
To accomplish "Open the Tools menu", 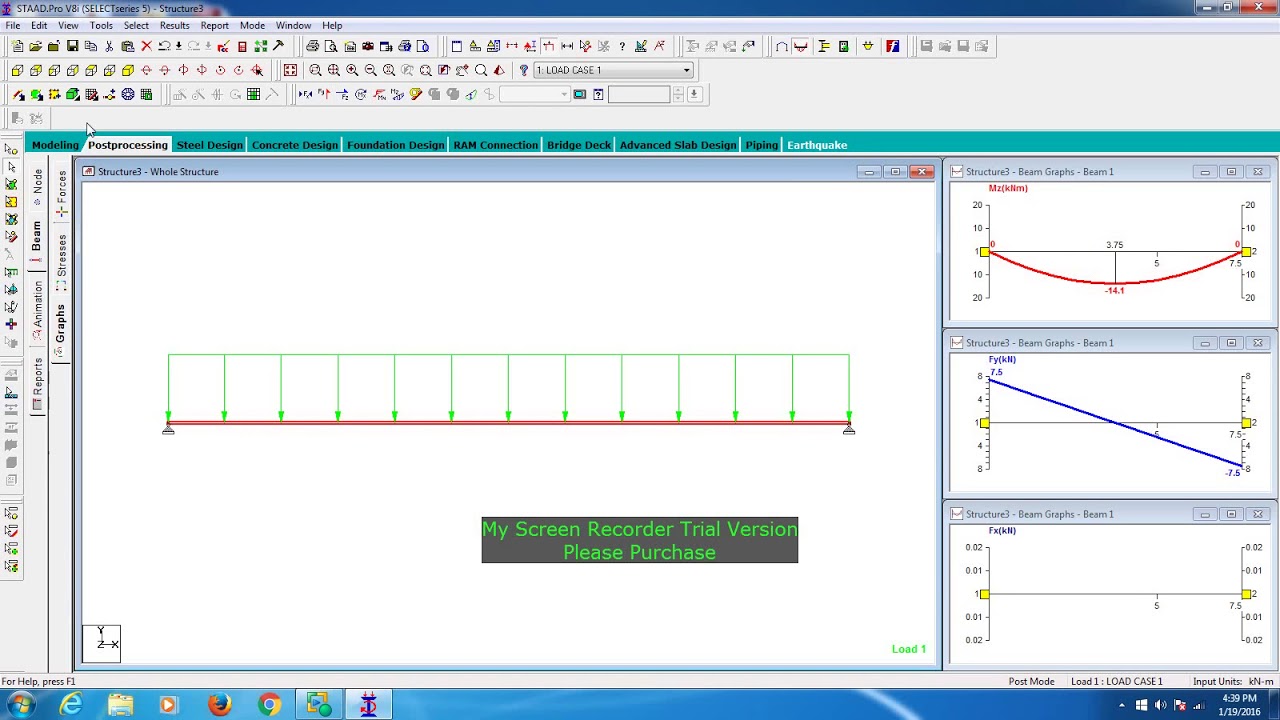I will [101, 25].
